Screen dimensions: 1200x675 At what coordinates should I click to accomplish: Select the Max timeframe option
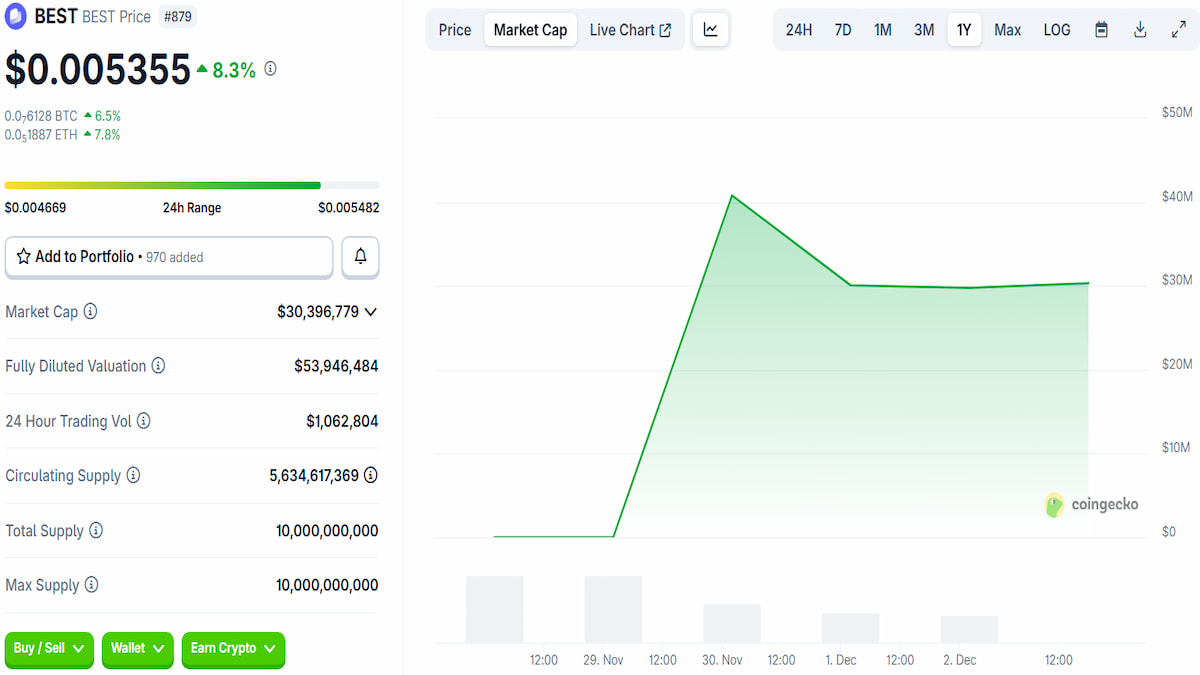tap(1007, 30)
